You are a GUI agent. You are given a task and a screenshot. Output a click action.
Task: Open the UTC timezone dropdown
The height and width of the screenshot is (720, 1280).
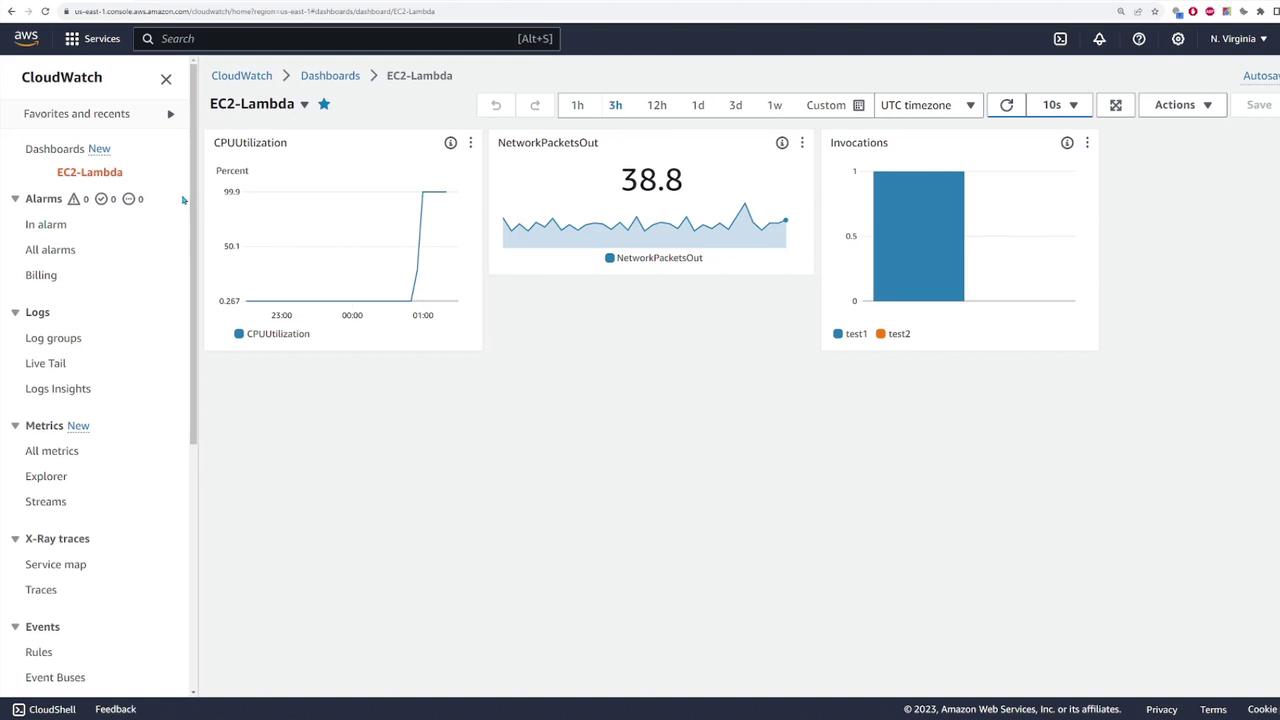(x=928, y=105)
